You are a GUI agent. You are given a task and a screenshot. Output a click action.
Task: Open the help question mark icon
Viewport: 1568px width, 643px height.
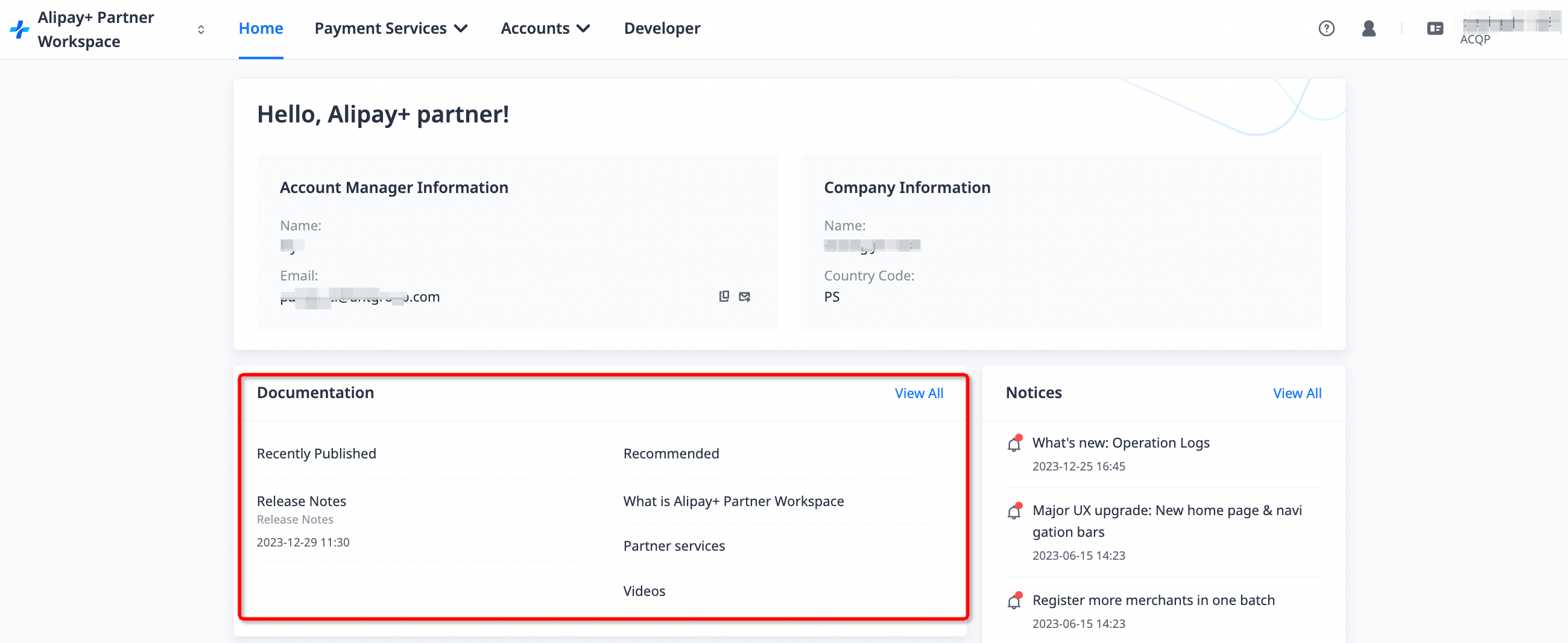coord(1326,28)
